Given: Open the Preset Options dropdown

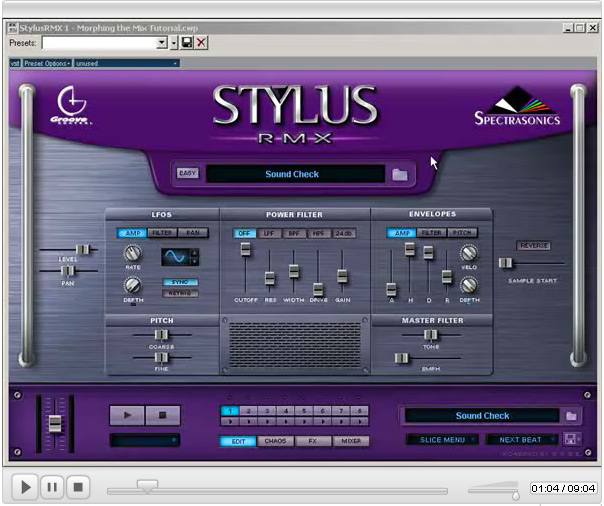Looking at the screenshot, I should [x=47, y=63].
